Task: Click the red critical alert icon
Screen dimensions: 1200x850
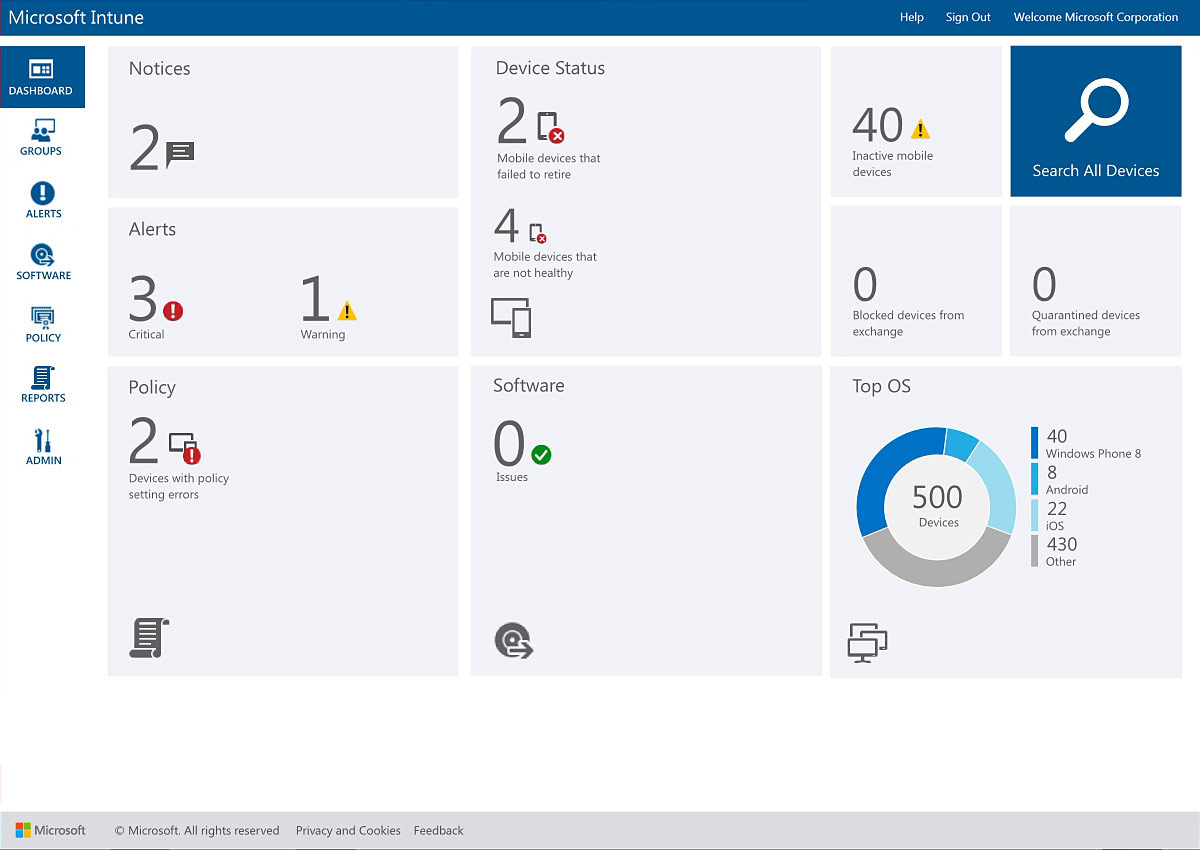Action: point(173,311)
